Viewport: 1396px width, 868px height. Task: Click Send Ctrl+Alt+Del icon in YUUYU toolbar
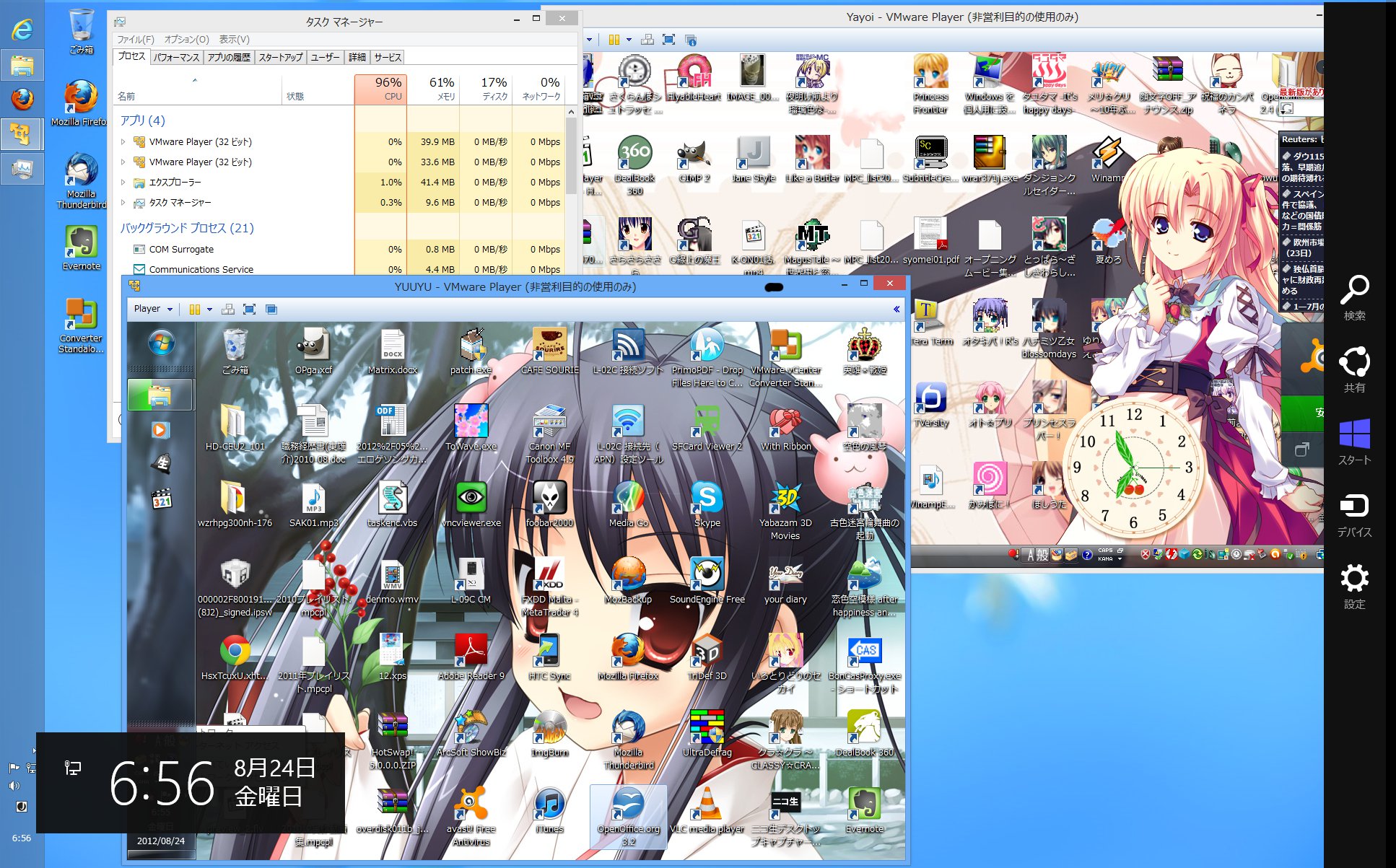(x=228, y=310)
